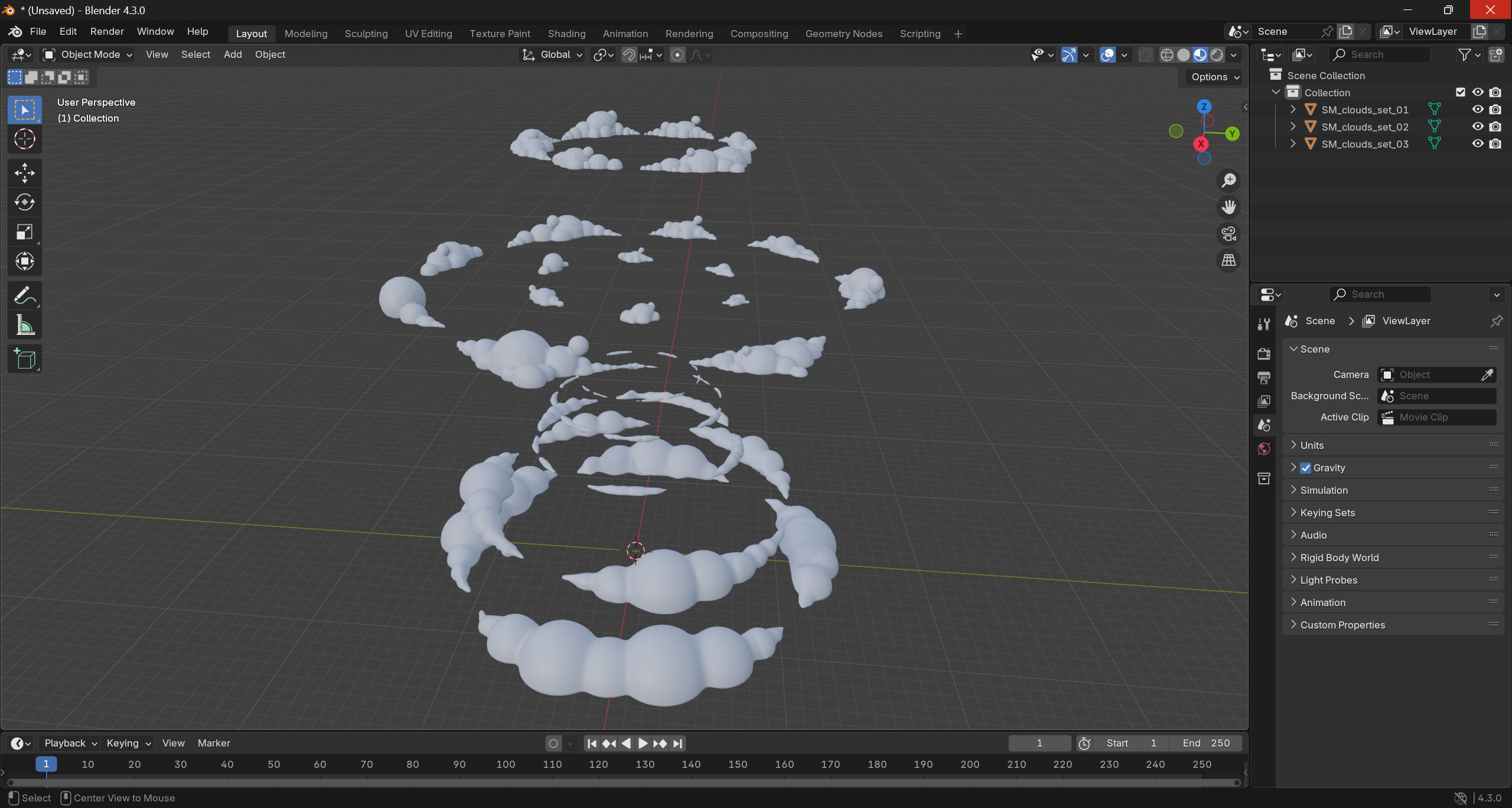
Task: Open the File menu
Action: pos(38,32)
